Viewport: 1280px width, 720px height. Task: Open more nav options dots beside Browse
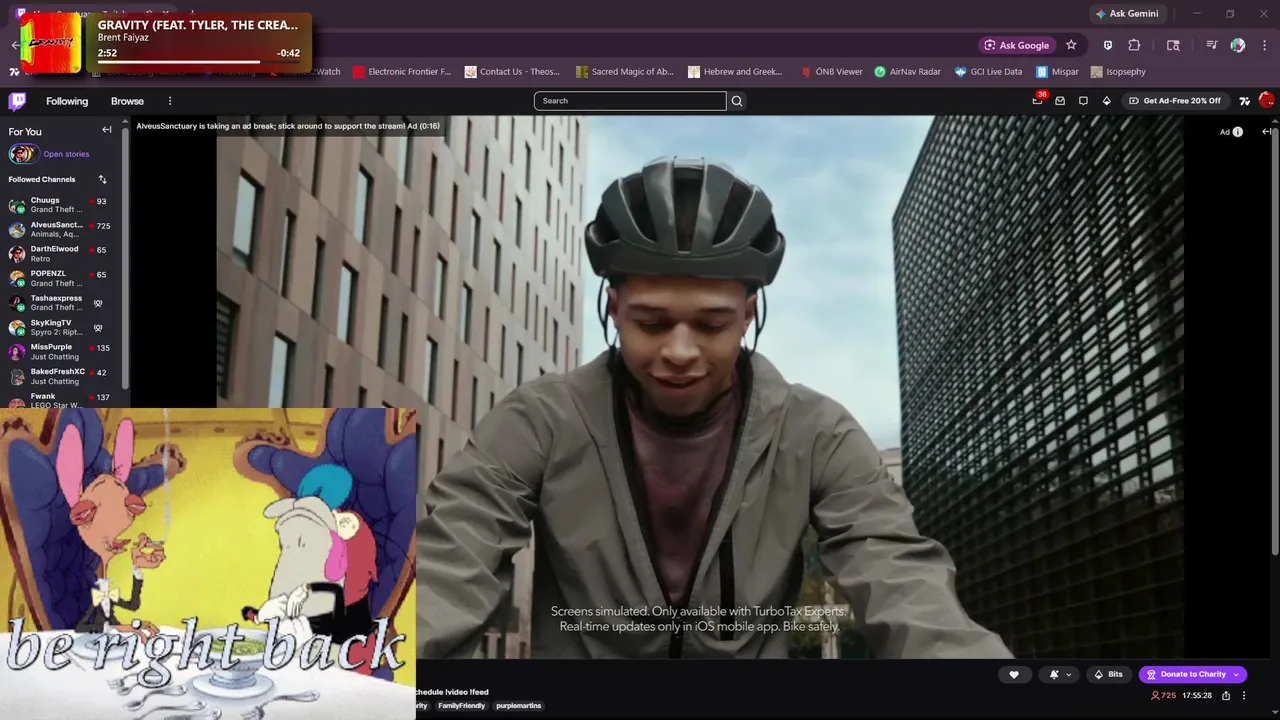[x=170, y=101]
